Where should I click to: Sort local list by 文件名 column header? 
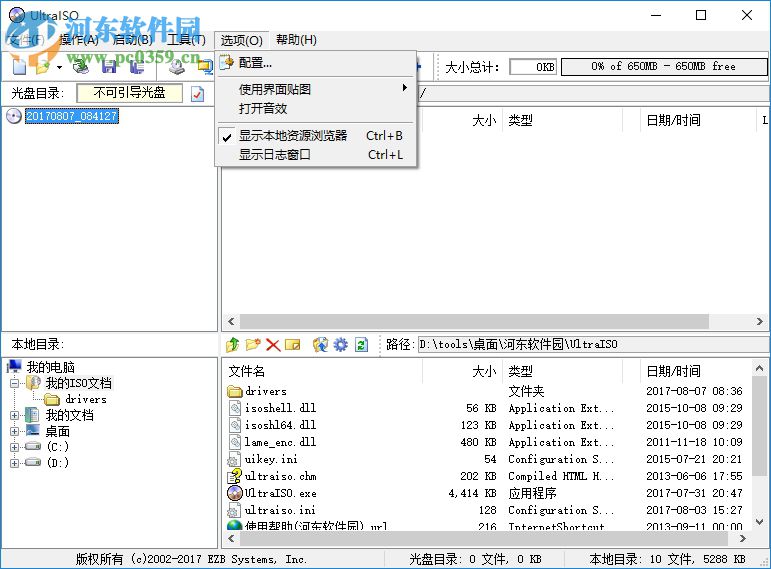(x=322, y=371)
